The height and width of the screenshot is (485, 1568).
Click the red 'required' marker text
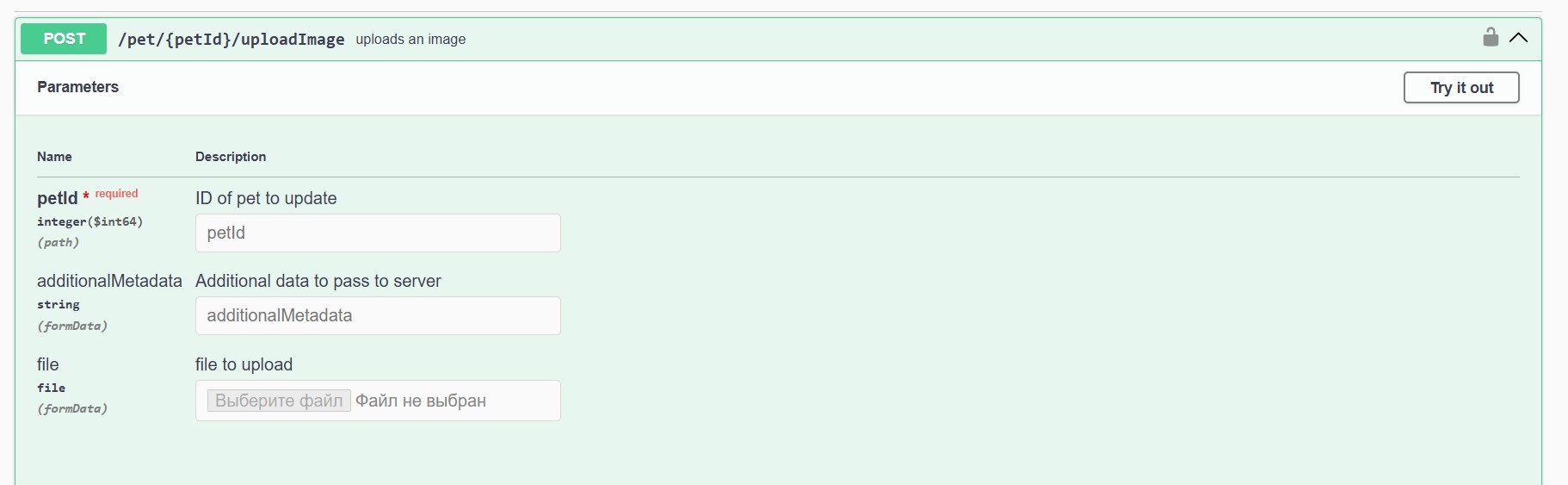point(116,194)
